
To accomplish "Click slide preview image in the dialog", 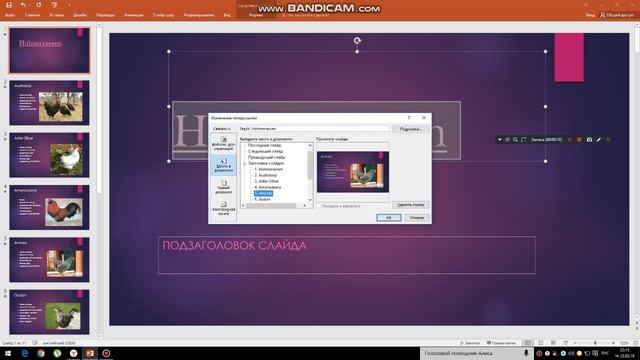I will click(353, 172).
